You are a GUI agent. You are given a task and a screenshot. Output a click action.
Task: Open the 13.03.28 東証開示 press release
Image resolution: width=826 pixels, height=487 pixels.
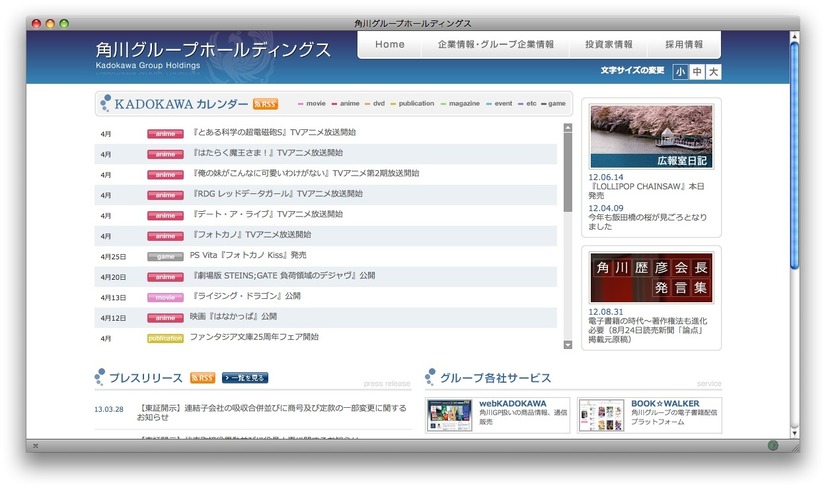[272, 412]
